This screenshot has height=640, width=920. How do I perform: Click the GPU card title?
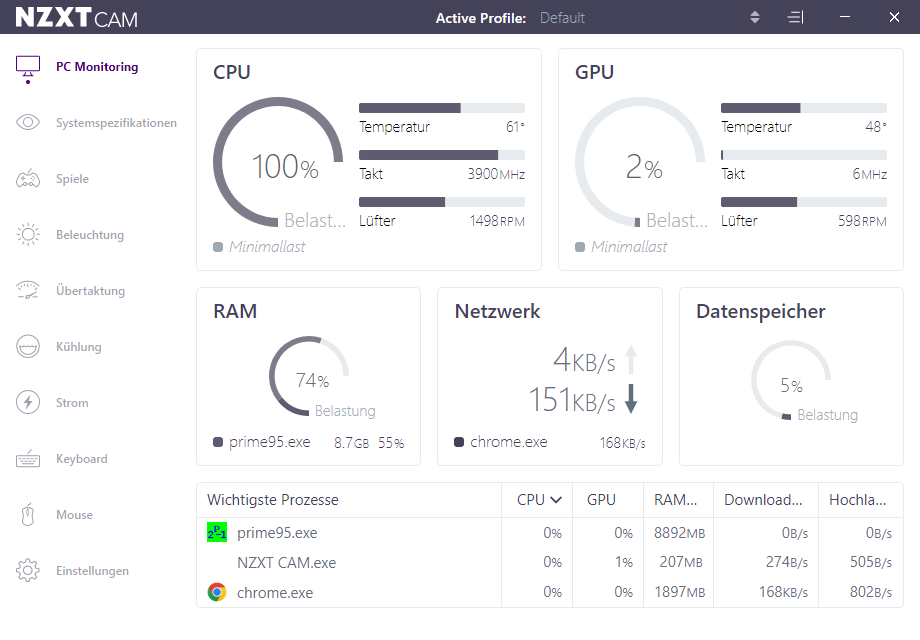(594, 72)
